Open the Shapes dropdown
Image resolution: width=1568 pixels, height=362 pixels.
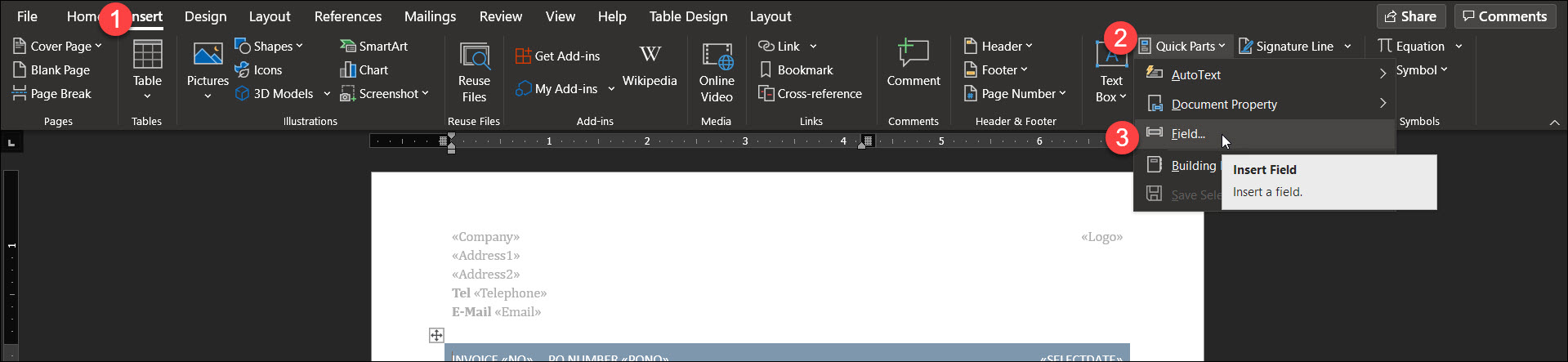point(269,47)
